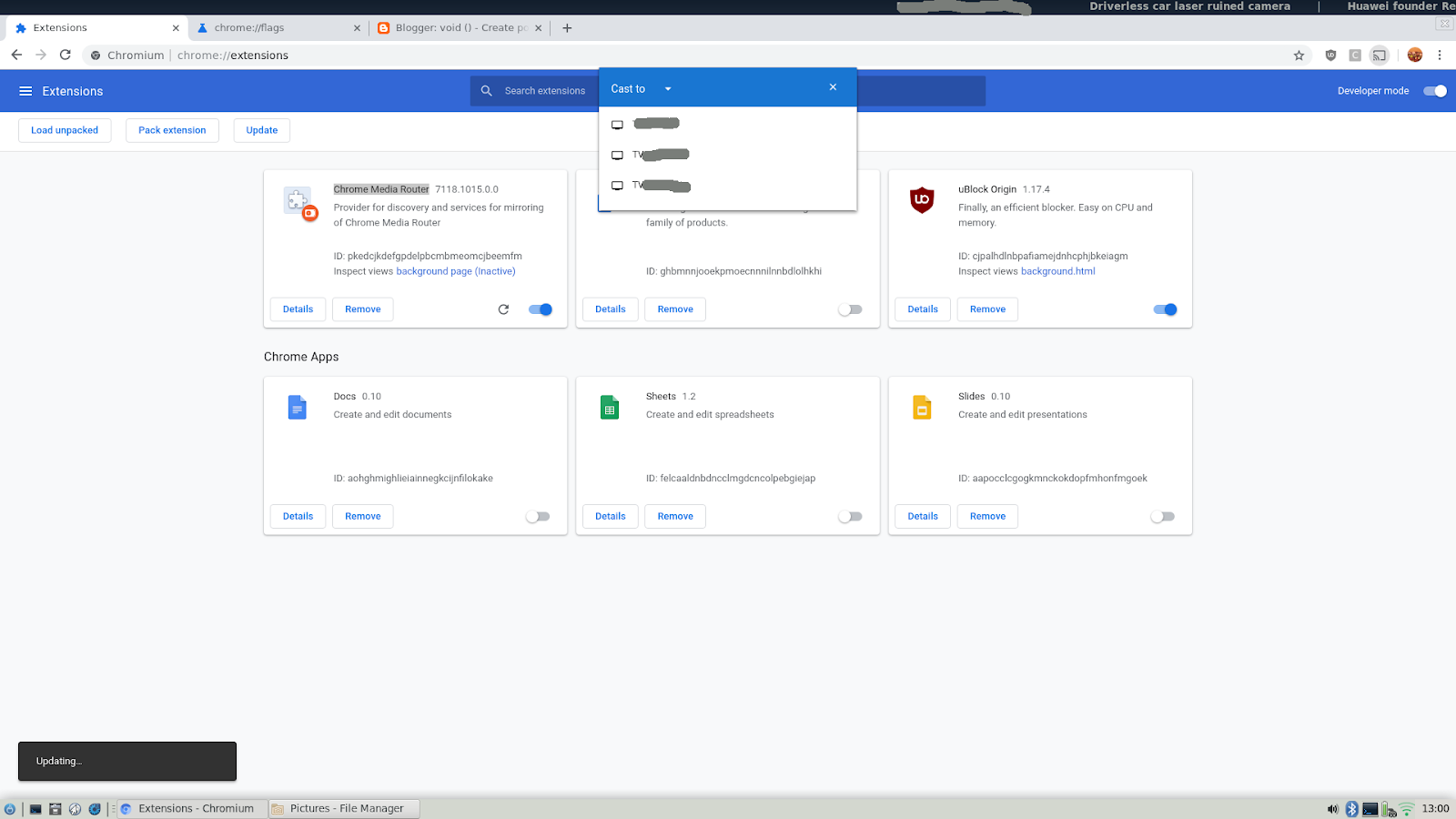Screen dimensions: 1456x819
Task: Close the Extensions tab
Action: [176, 28]
